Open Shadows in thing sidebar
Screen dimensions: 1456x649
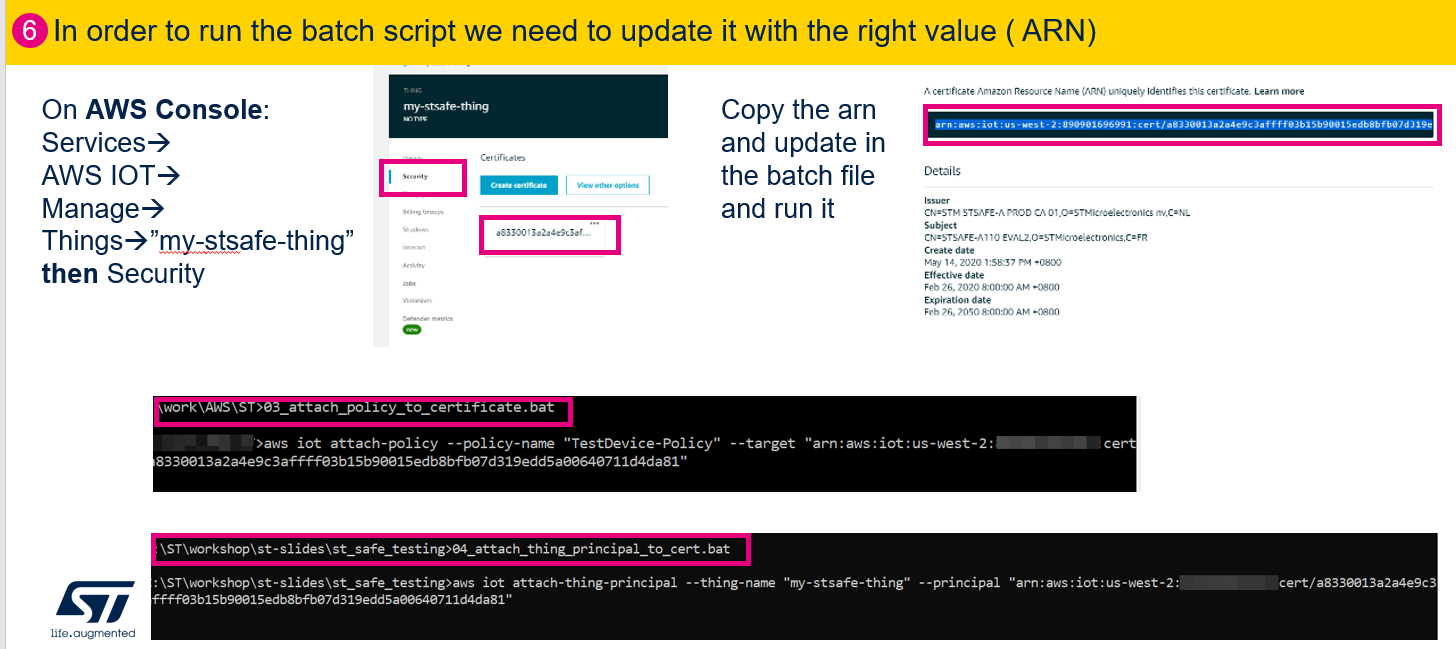coord(417,230)
